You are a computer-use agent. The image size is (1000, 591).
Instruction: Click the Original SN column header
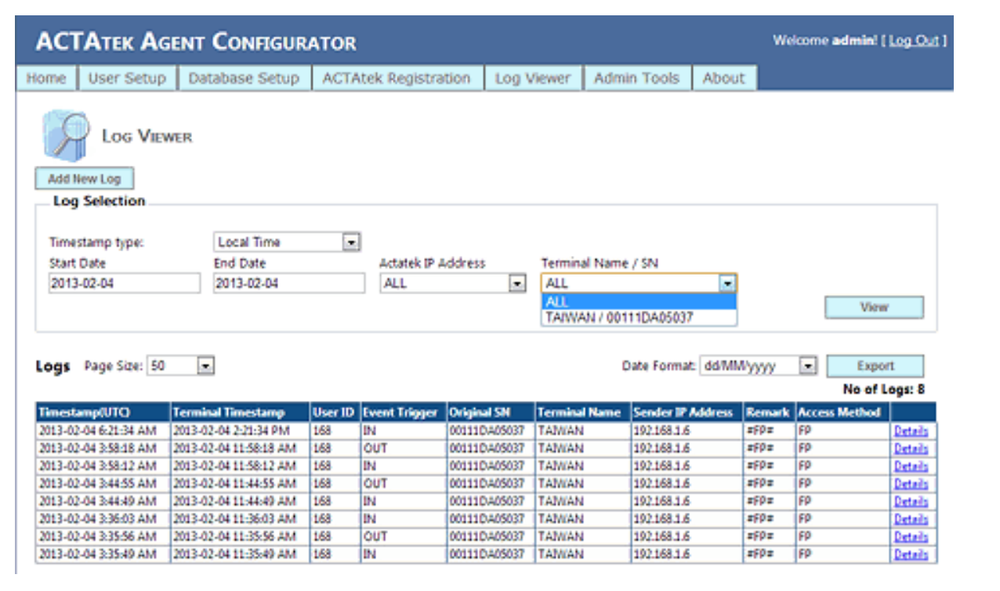tap(490, 412)
